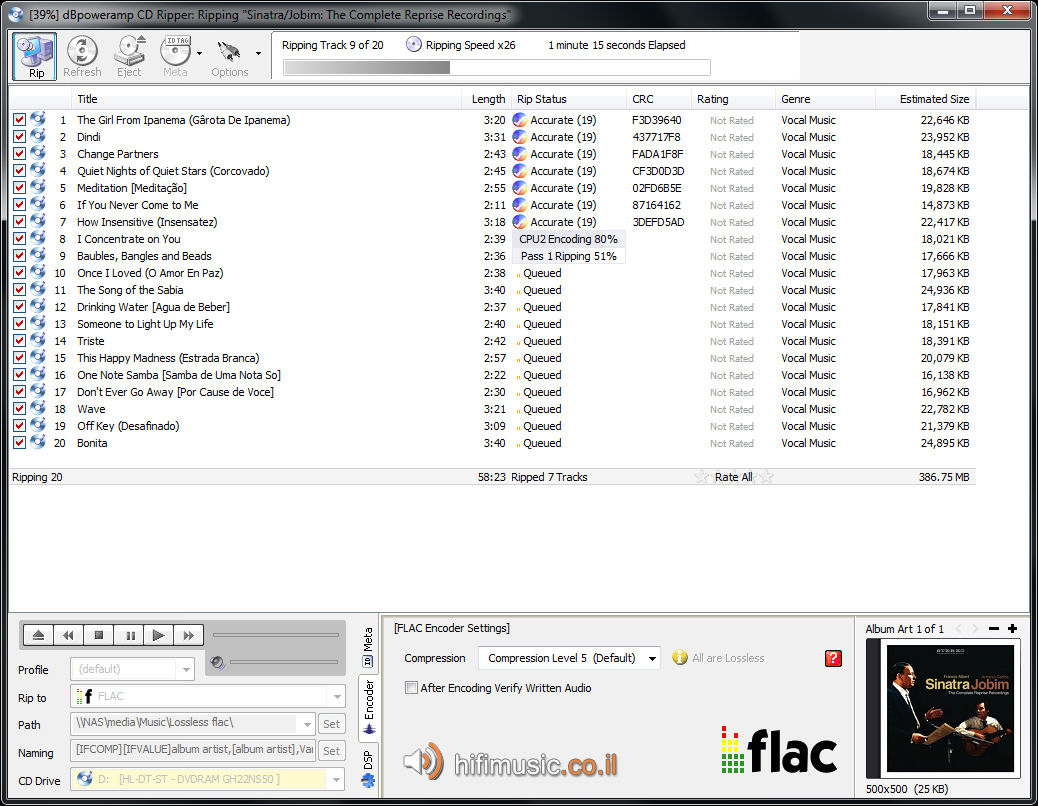Enable After Encoding Verify Written Audio

[x=411, y=688]
